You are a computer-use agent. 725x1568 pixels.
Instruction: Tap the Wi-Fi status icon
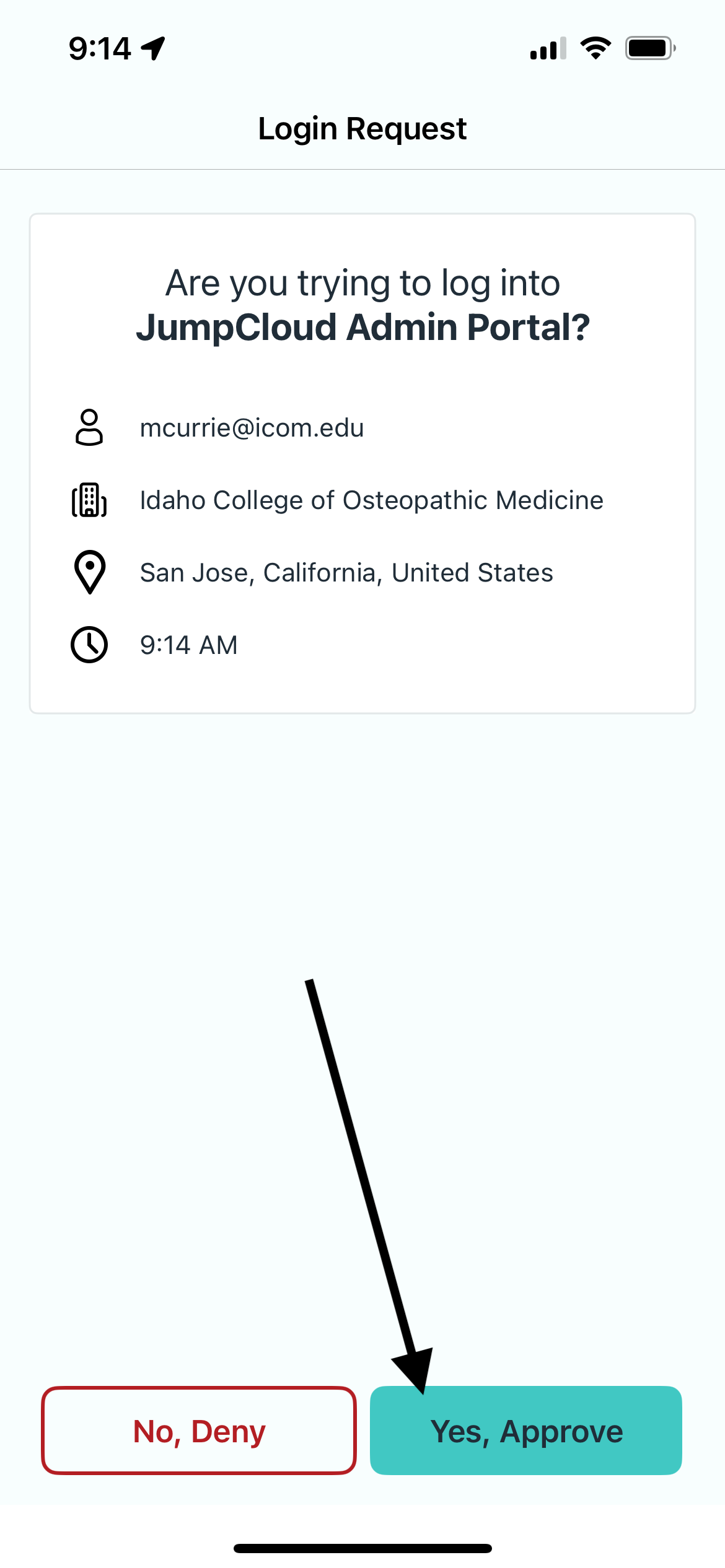click(x=595, y=48)
